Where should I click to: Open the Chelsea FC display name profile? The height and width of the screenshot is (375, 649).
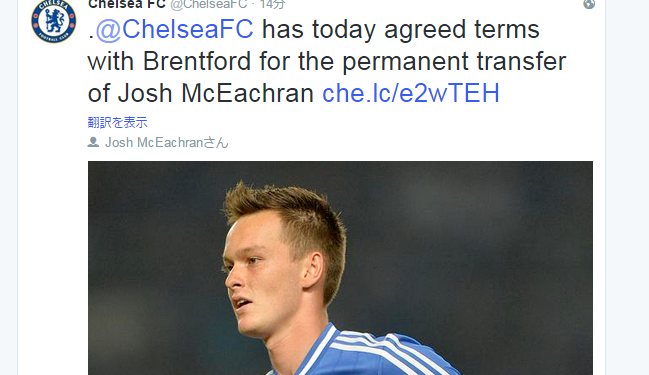127,4
